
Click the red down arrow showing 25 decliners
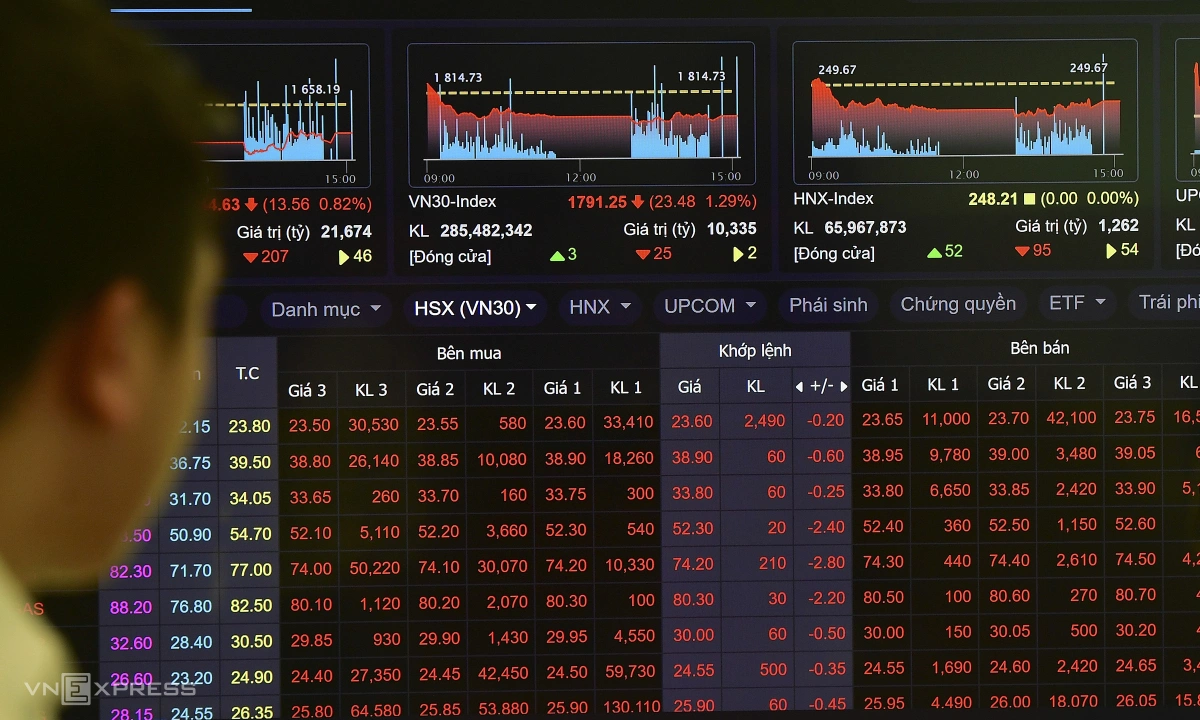[643, 255]
